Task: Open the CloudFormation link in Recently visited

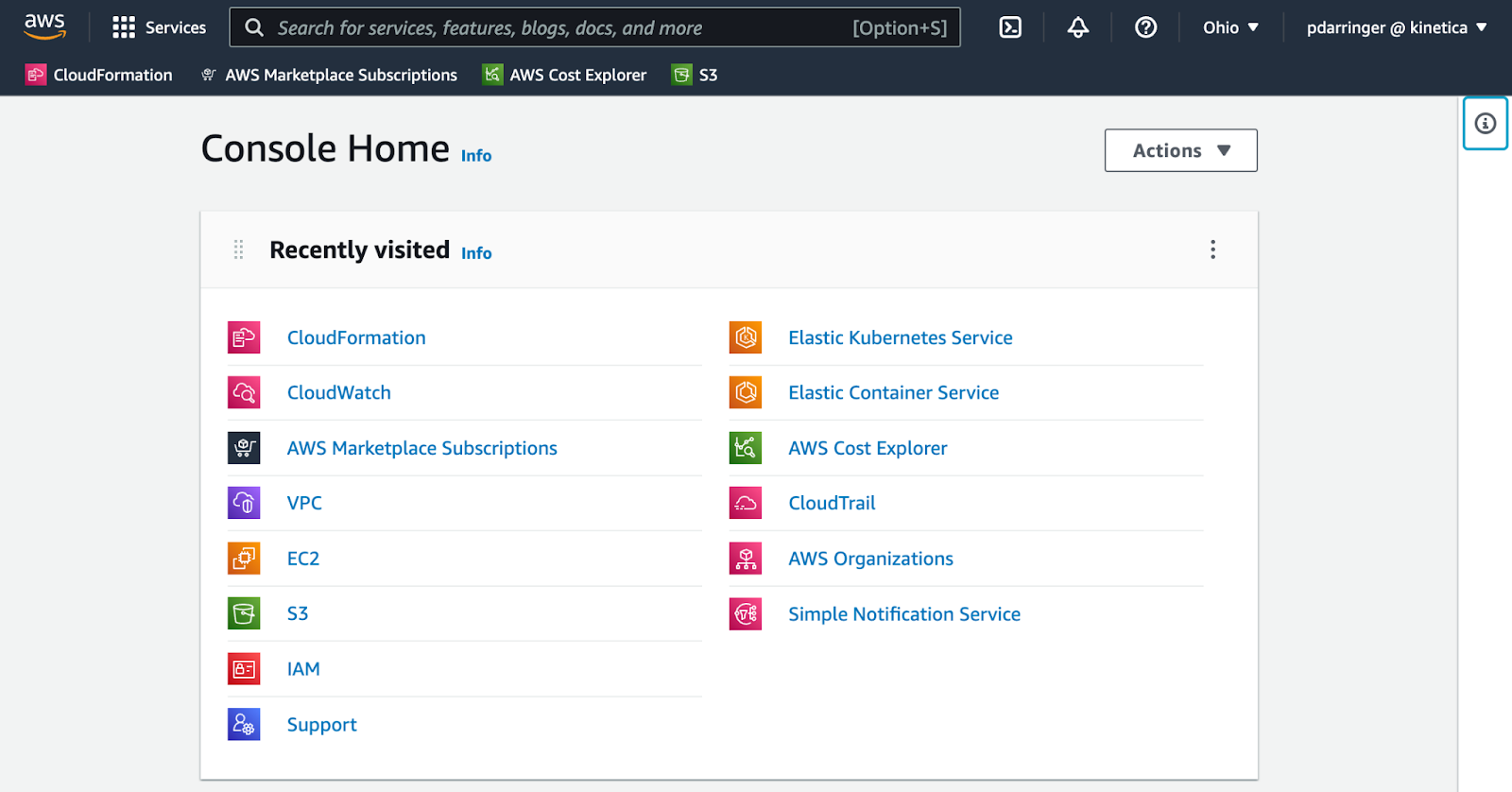Action: [356, 337]
